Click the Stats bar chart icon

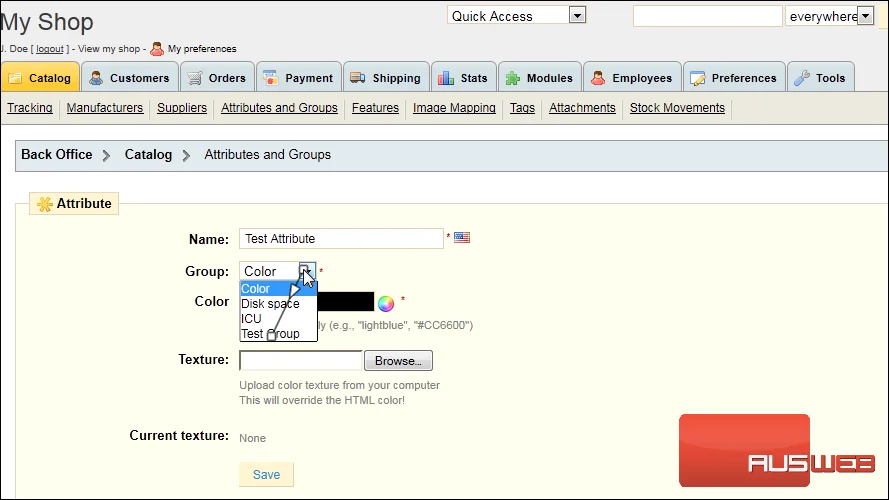point(446,78)
